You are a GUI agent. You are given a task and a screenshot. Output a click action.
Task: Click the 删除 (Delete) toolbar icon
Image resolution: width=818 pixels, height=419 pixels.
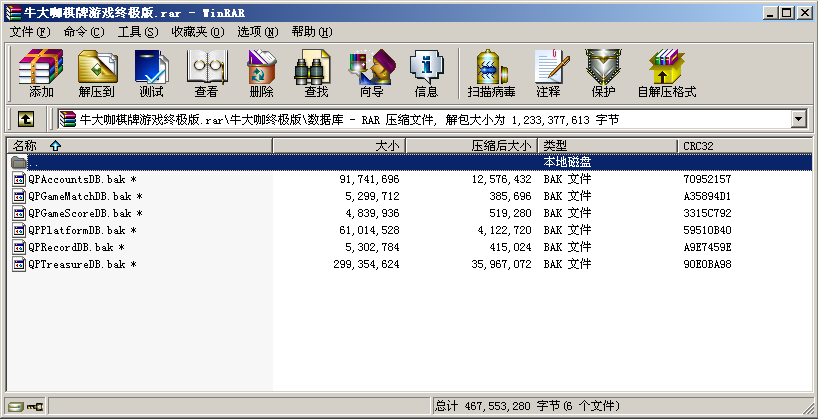261,74
